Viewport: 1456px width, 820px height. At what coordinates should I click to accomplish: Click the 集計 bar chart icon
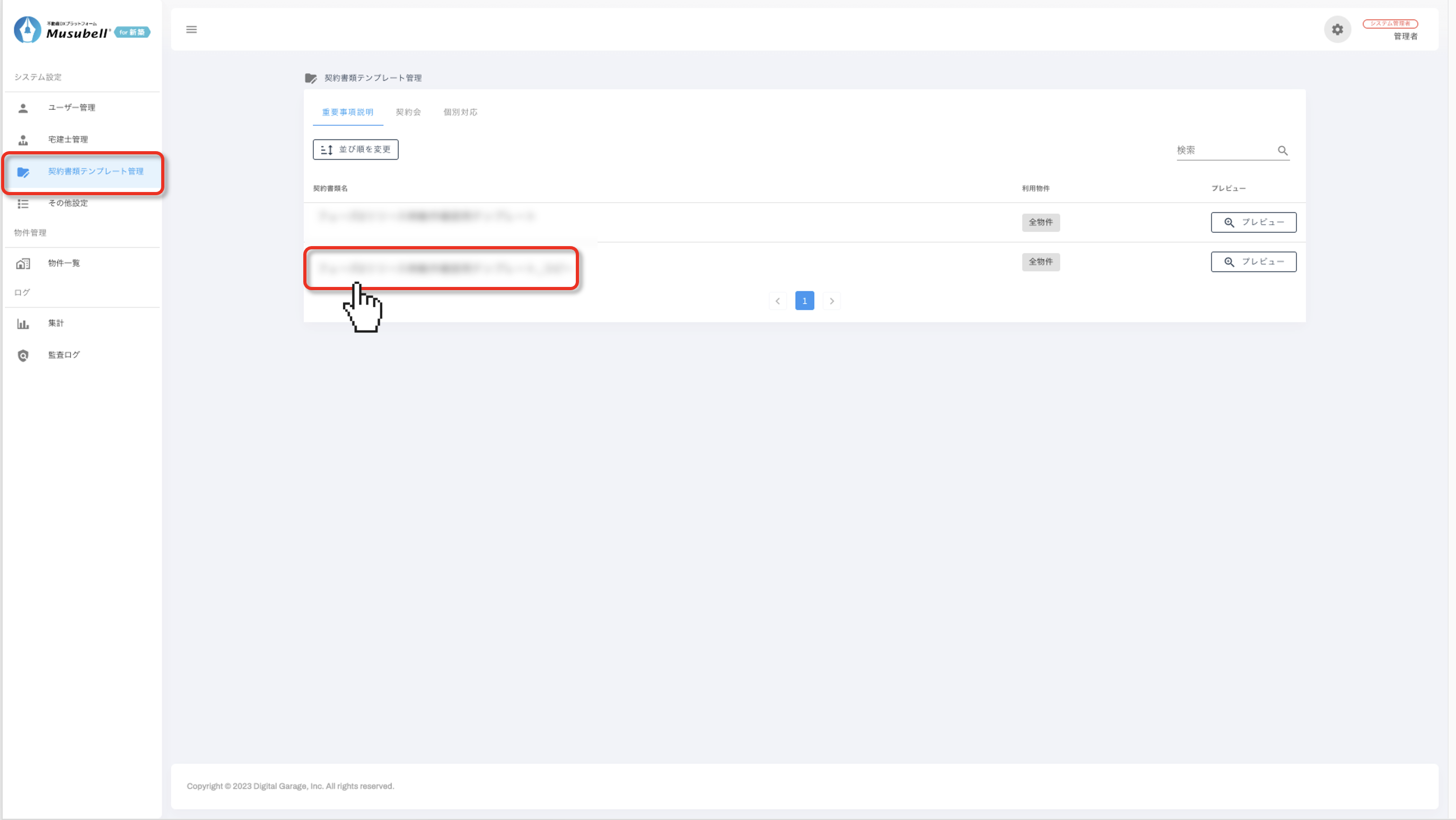click(x=23, y=324)
